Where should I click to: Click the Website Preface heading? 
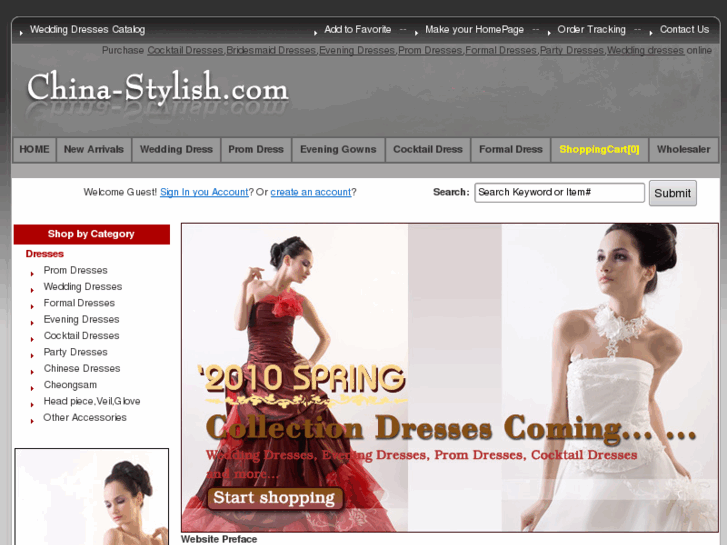pos(219,539)
